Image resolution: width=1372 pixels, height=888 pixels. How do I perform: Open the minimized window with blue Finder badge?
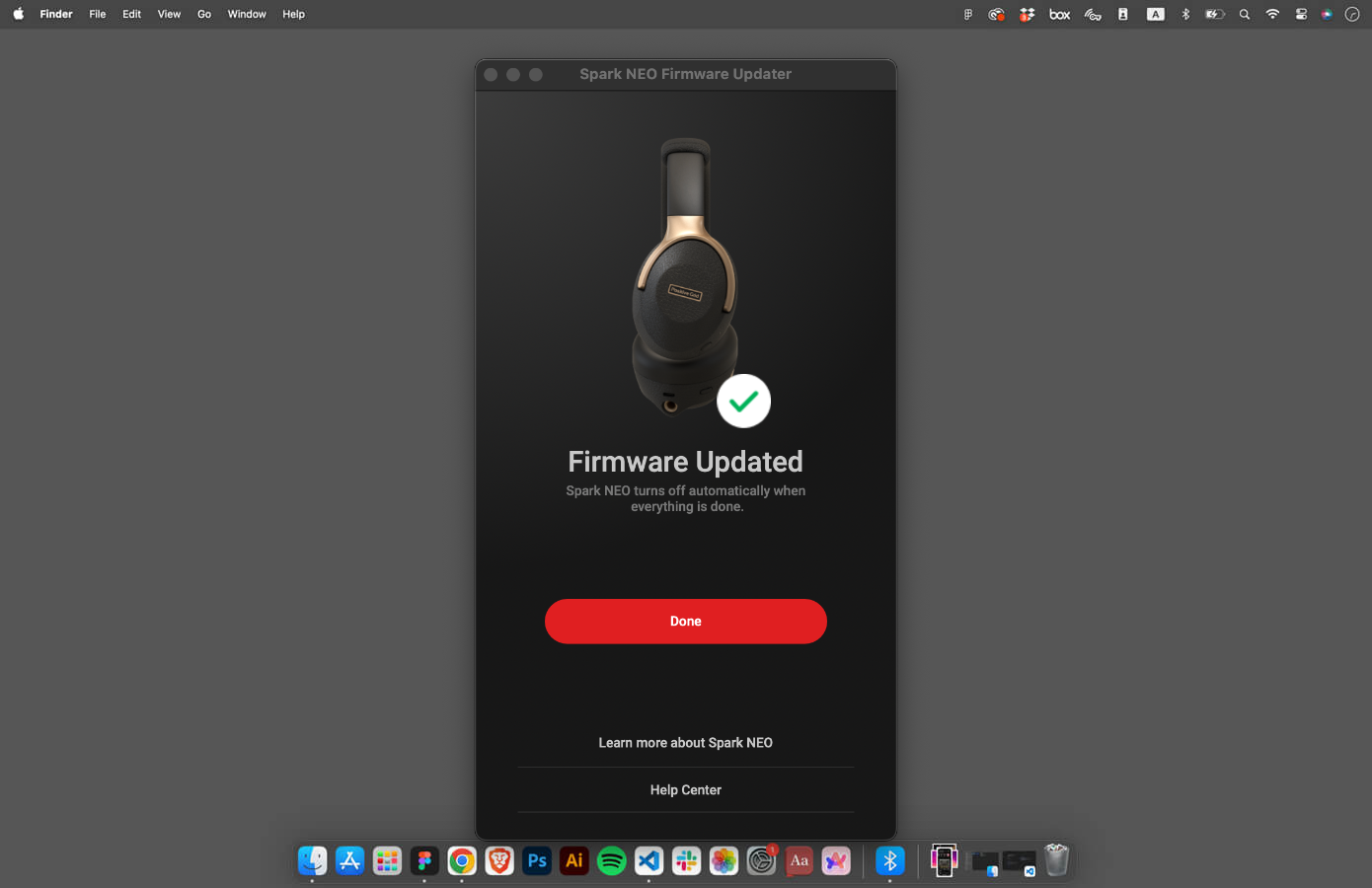[x=984, y=862]
